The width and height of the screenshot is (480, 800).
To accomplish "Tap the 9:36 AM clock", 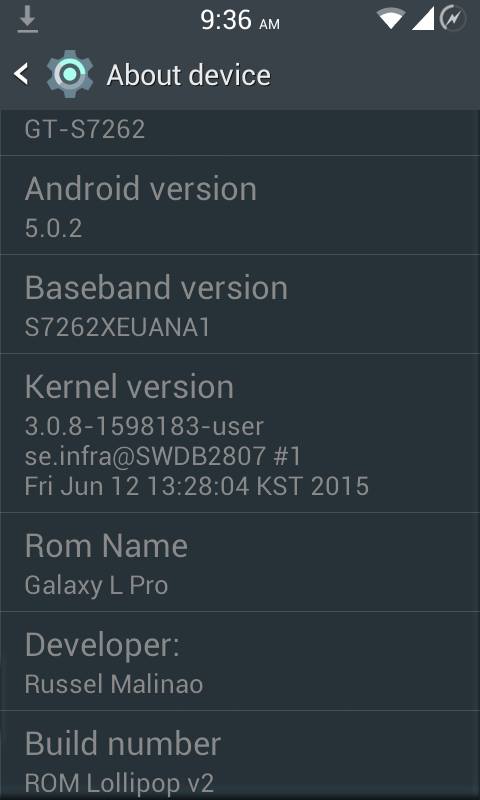I will pos(240,20).
